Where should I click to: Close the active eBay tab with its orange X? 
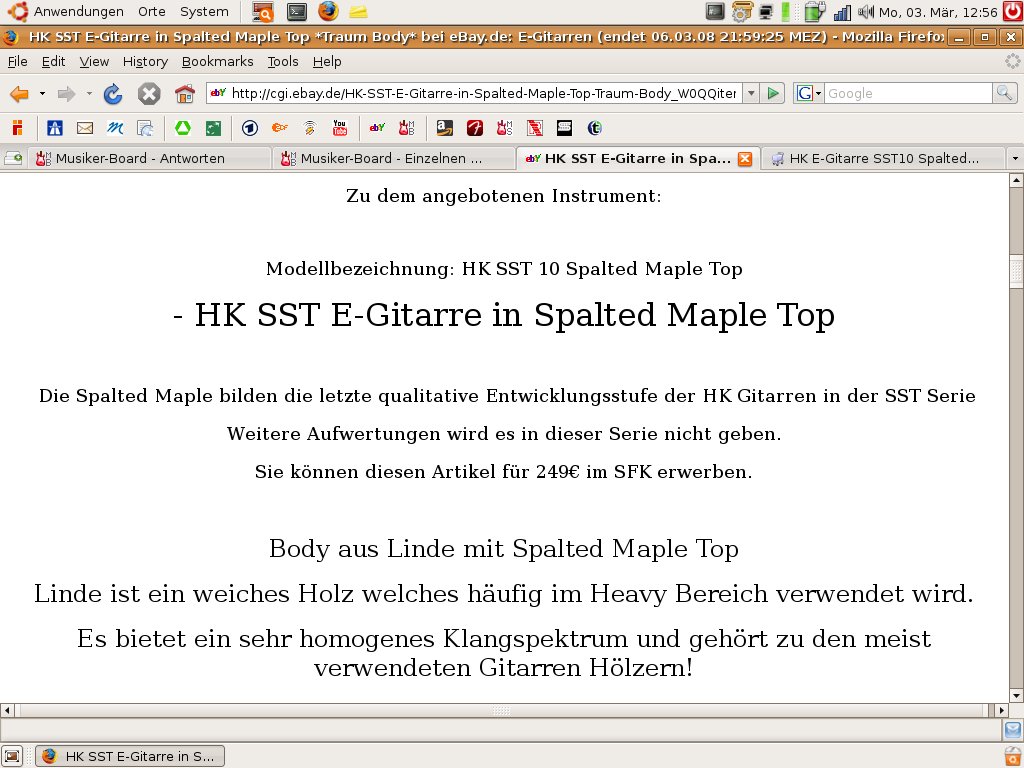coord(744,159)
